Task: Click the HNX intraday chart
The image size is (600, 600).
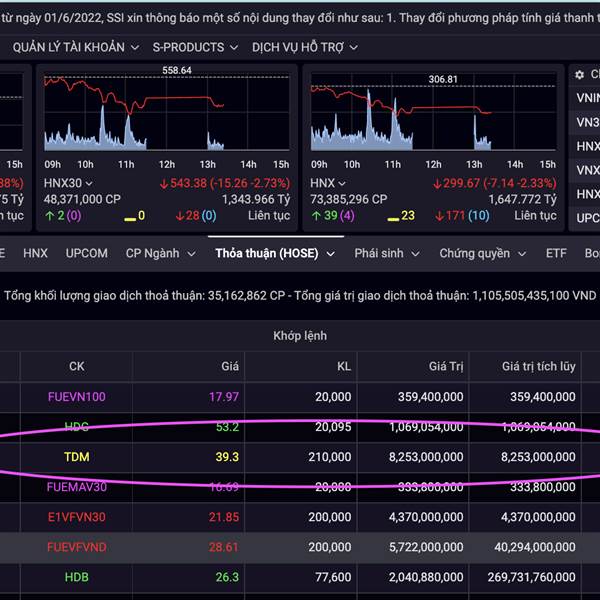Action: (433, 112)
